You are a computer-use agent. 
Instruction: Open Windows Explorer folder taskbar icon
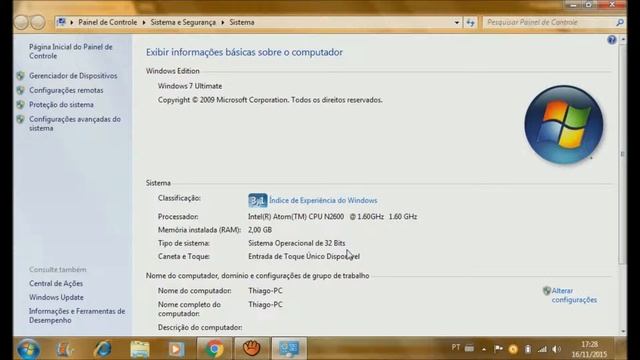[x=140, y=349]
